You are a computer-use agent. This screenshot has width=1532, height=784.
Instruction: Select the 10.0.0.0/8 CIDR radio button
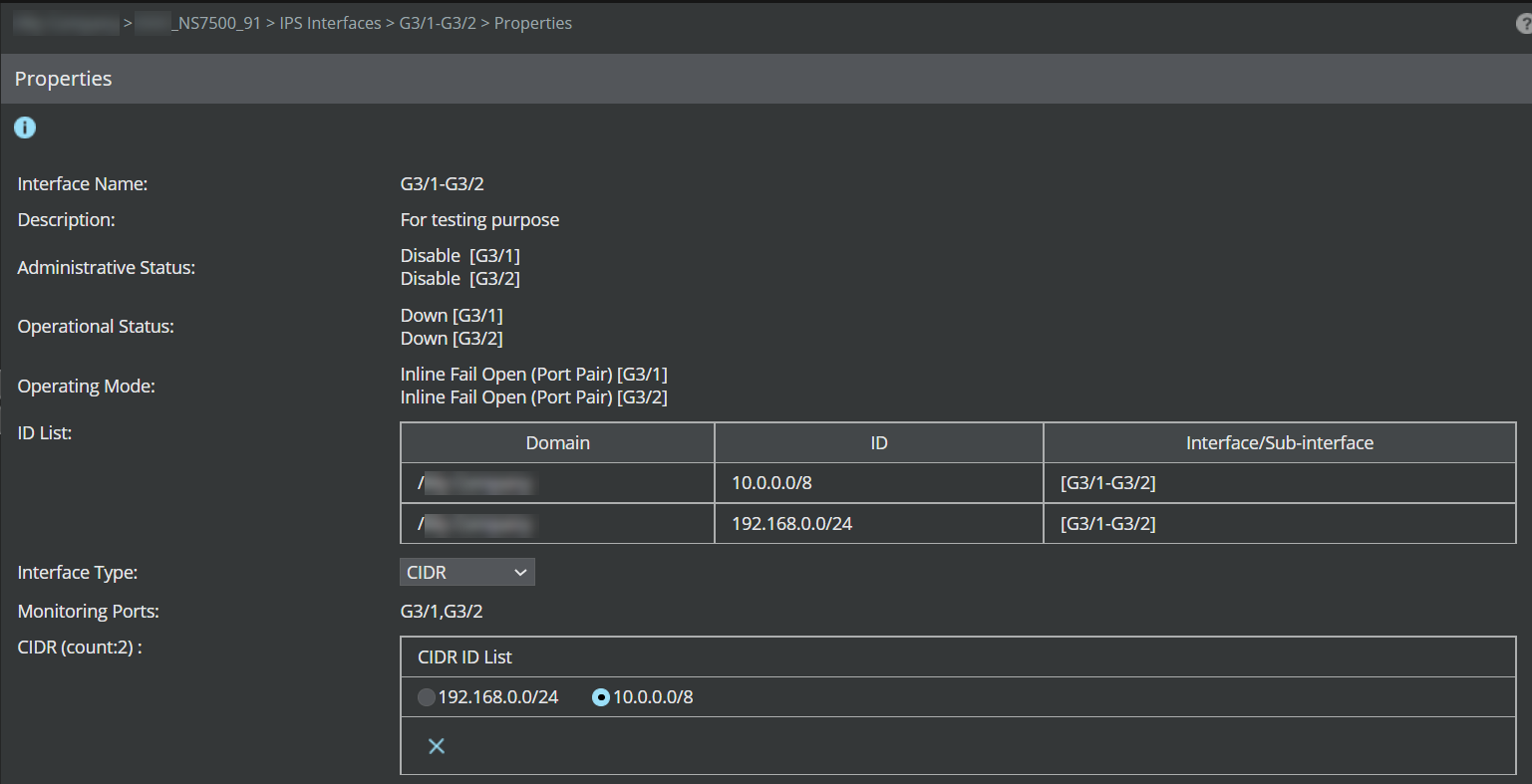click(x=601, y=697)
